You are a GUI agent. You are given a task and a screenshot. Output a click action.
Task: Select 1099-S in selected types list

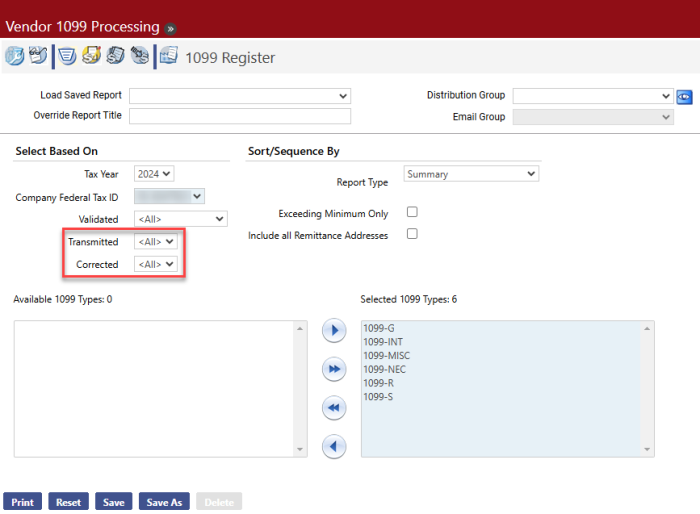[x=501, y=397]
